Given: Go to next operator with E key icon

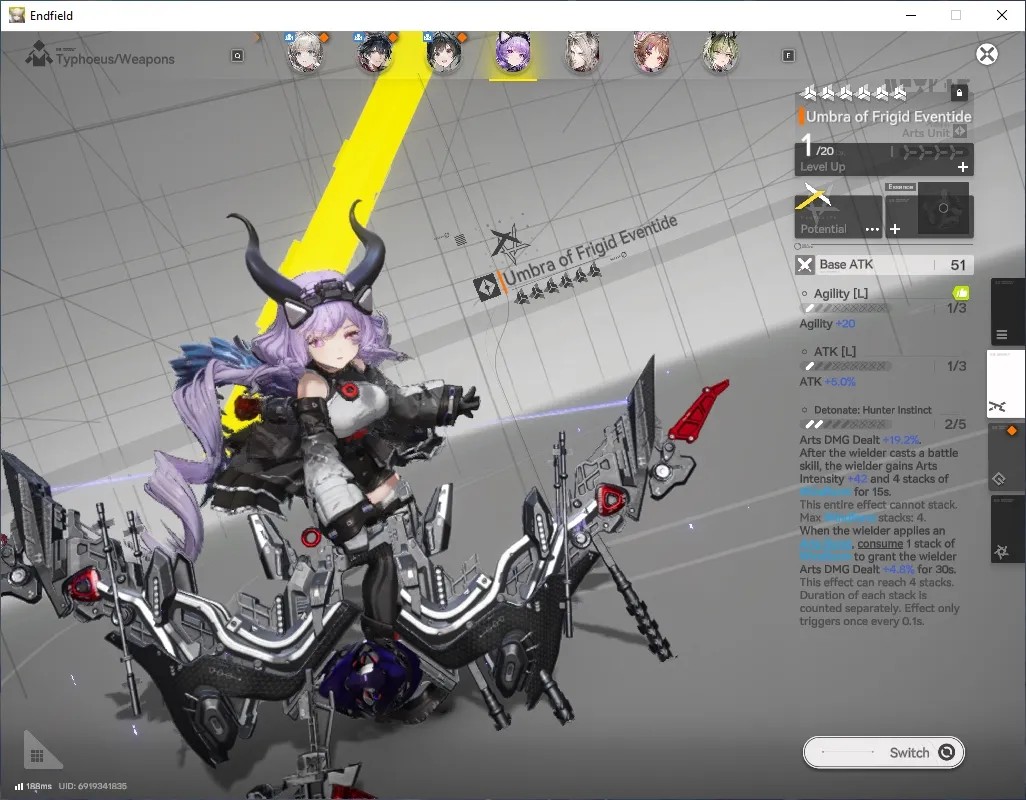Looking at the screenshot, I should click(788, 56).
